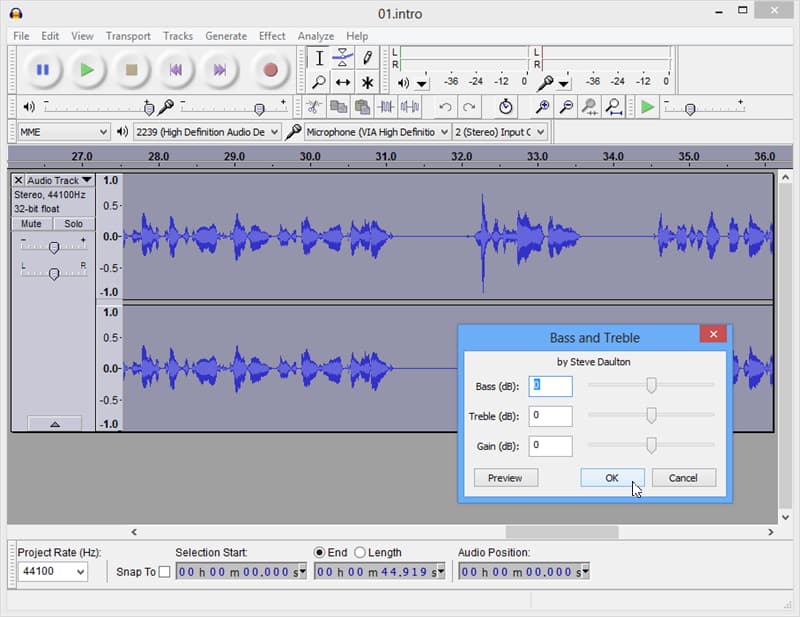This screenshot has width=800, height=617.
Task: Skip to End of track
Action: click(x=221, y=69)
